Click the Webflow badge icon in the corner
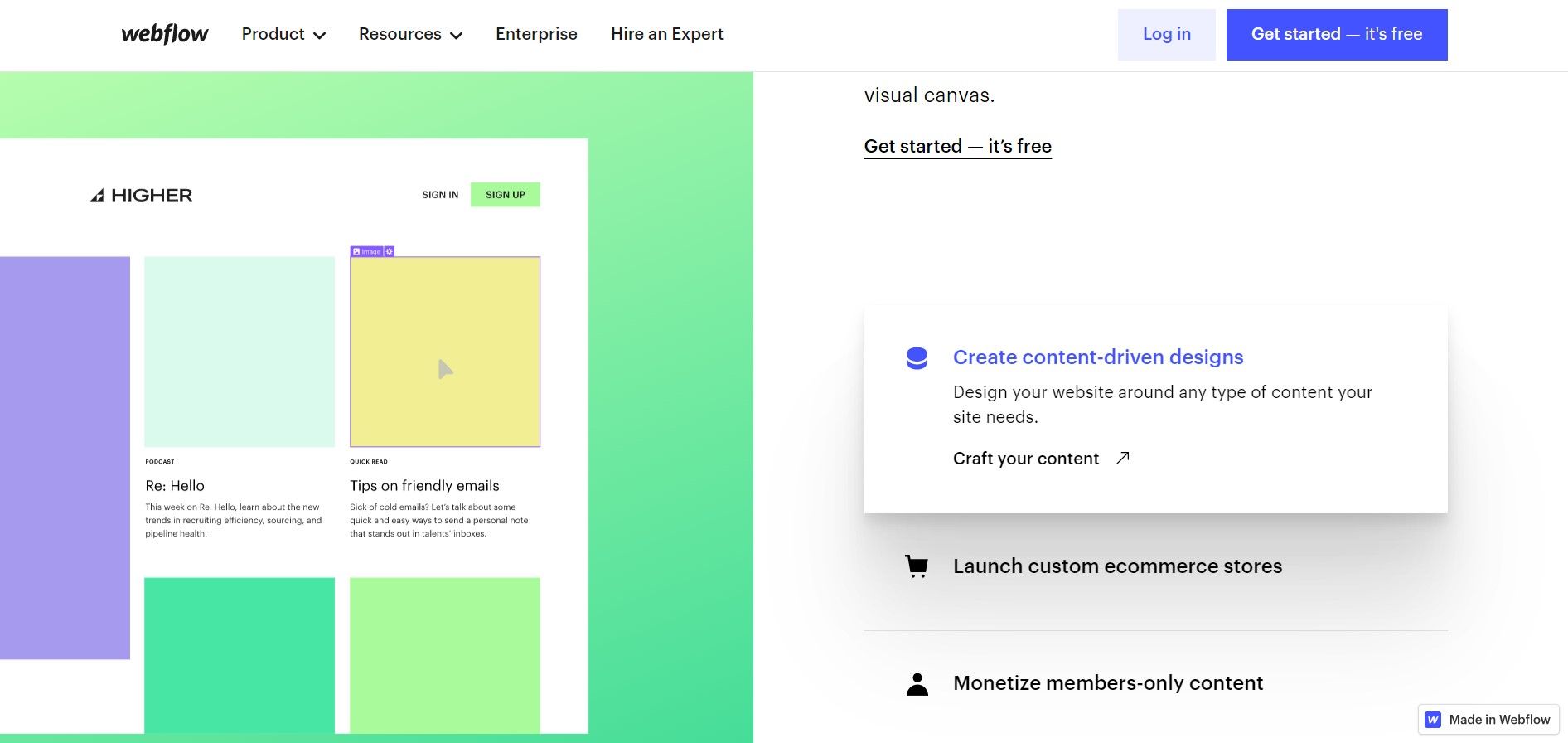This screenshot has width=1568, height=743. pyautogui.click(x=1433, y=720)
